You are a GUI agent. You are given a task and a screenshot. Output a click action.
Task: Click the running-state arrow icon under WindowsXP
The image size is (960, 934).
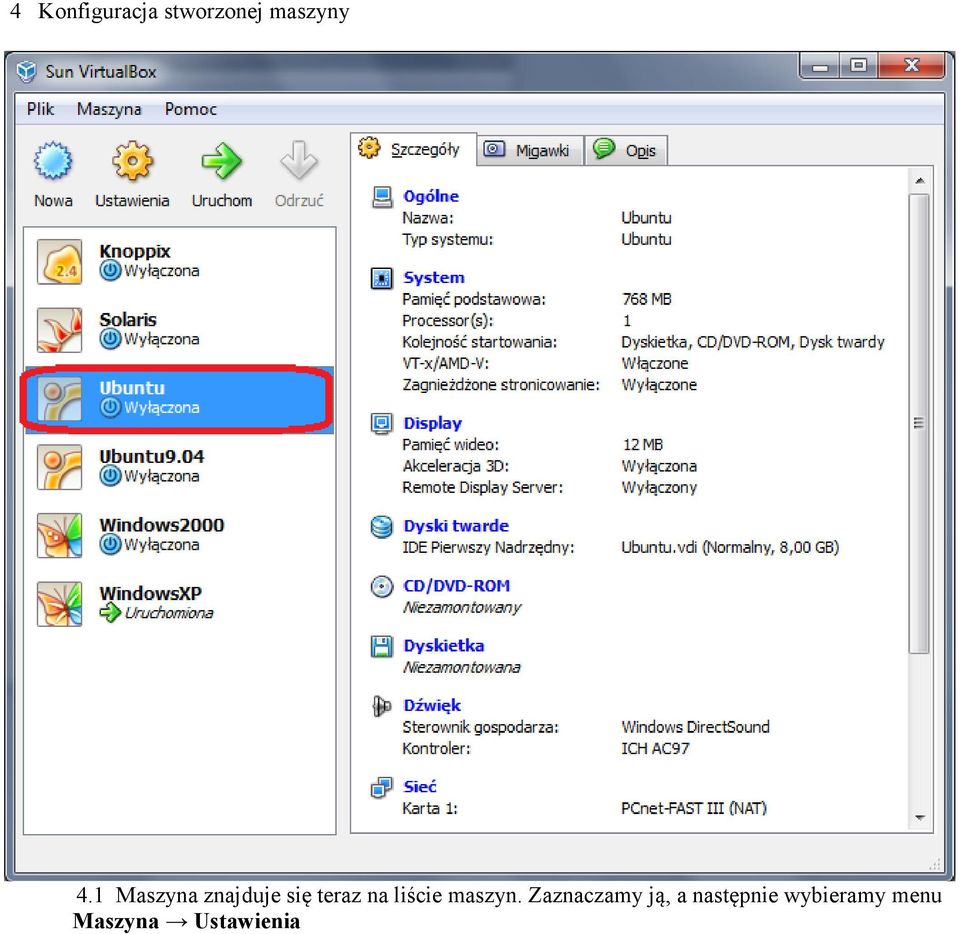[x=110, y=612]
